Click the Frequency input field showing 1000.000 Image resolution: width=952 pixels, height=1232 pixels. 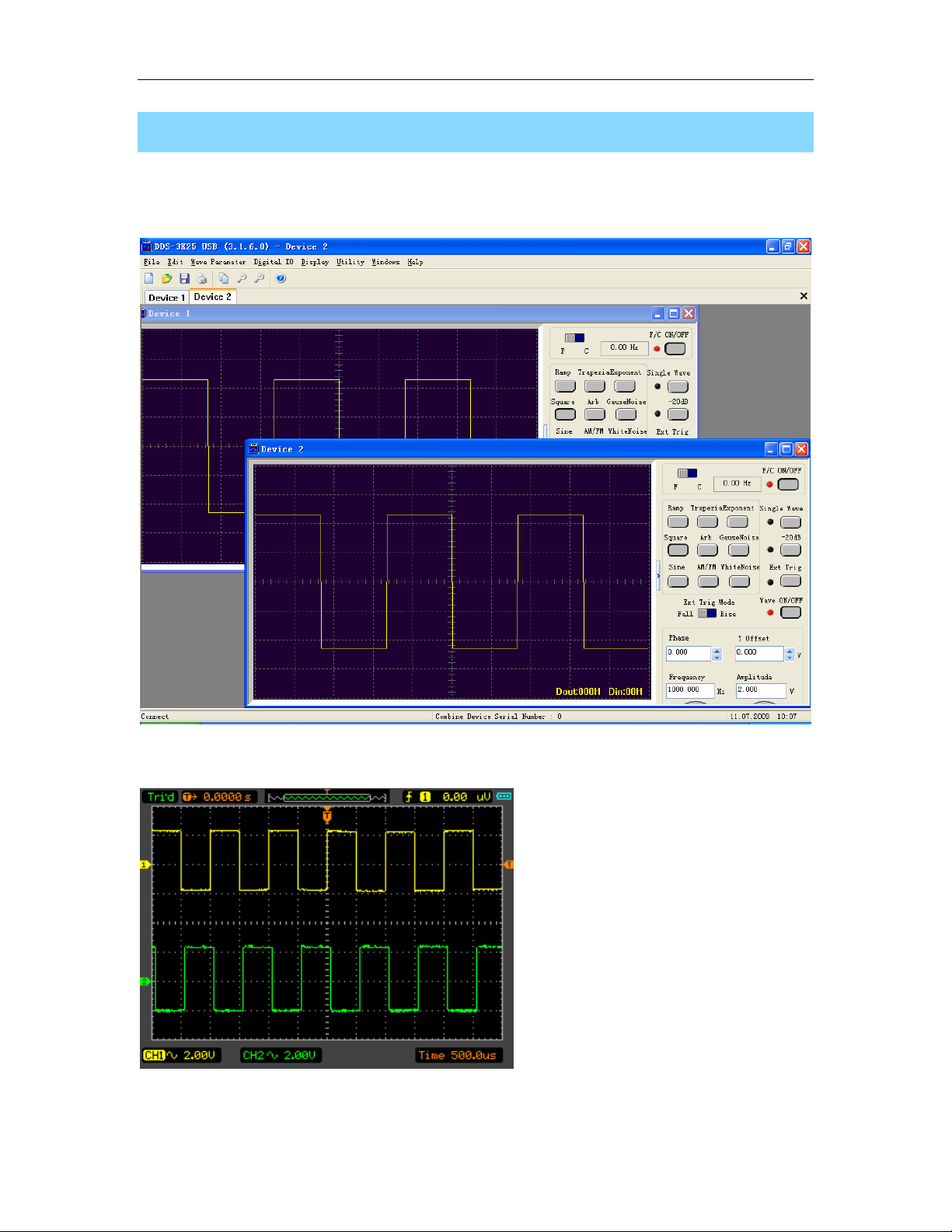[690, 690]
